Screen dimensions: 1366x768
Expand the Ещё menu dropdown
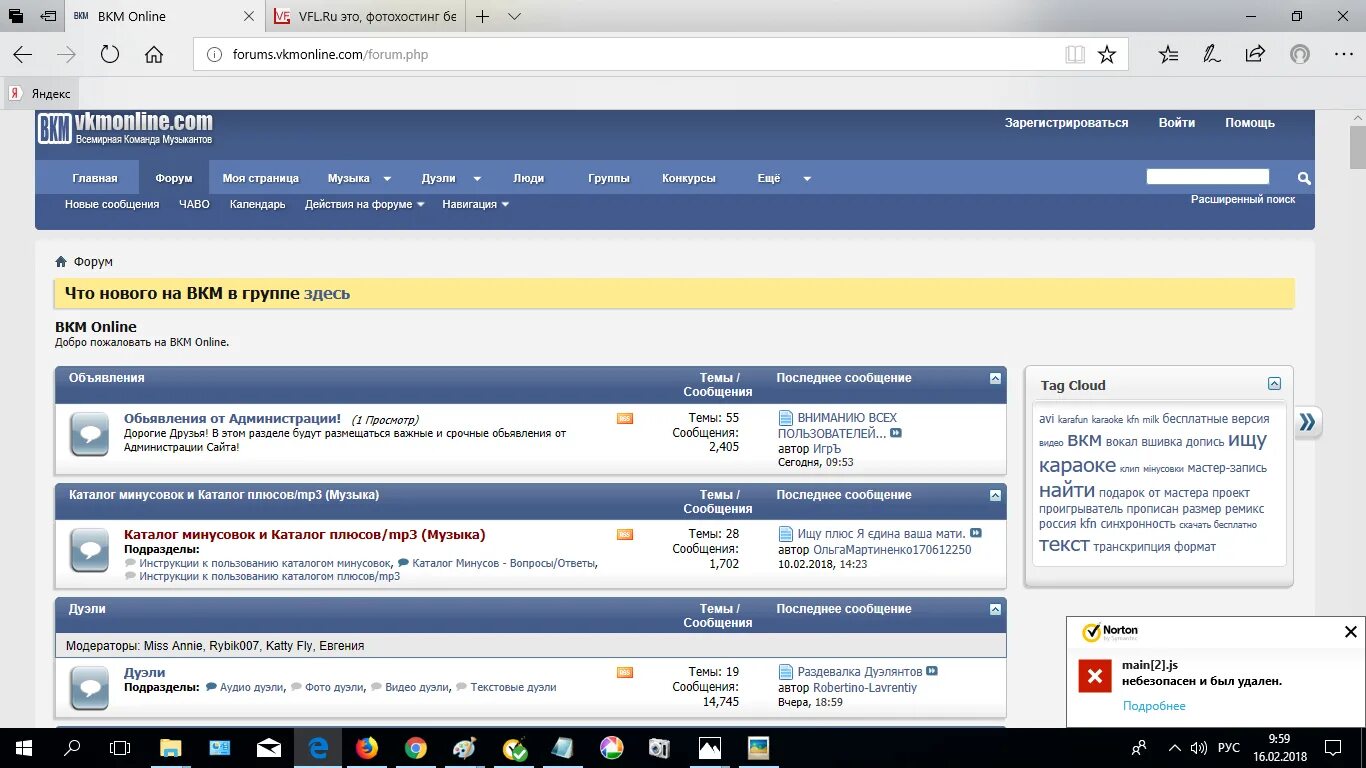click(x=807, y=179)
